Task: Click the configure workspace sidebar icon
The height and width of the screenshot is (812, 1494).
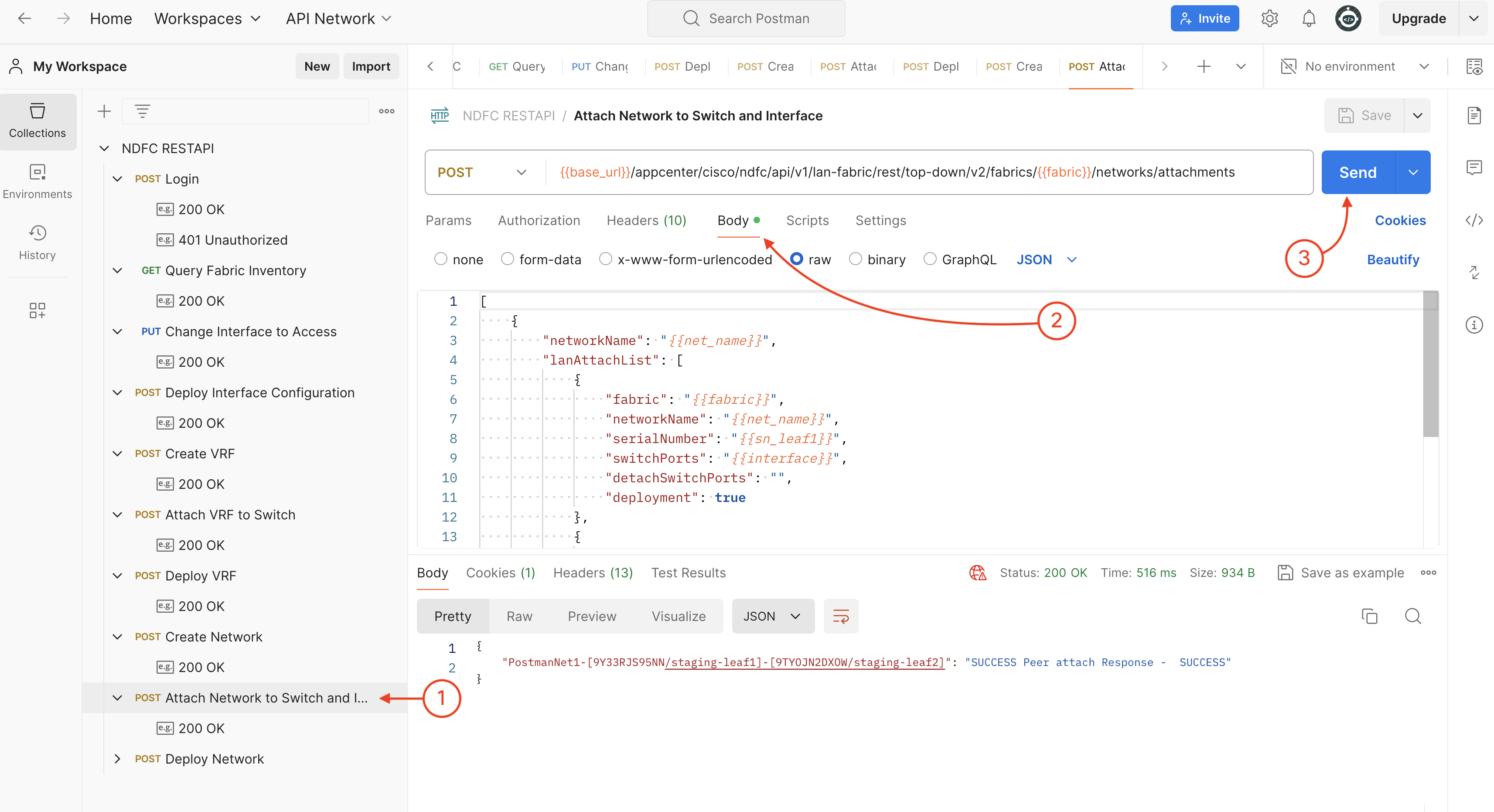Action: click(x=38, y=310)
